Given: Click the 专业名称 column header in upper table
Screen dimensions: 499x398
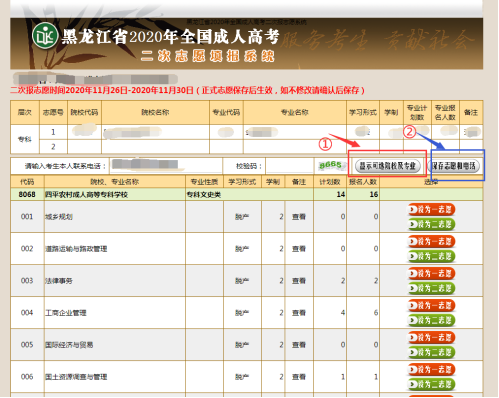Looking at the screenshot, I should click(x=295, y=112).
